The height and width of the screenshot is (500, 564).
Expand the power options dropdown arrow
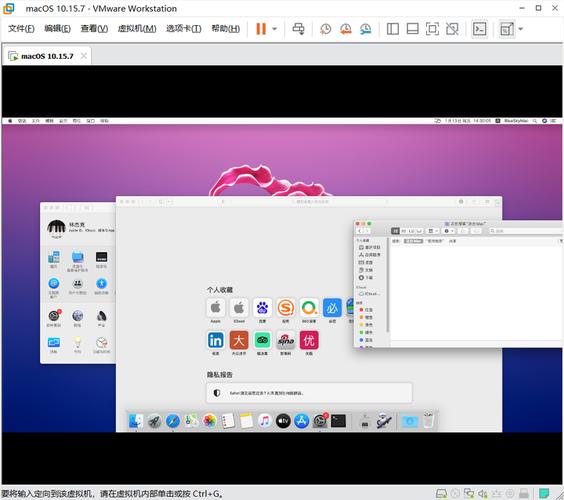point(274,29)
